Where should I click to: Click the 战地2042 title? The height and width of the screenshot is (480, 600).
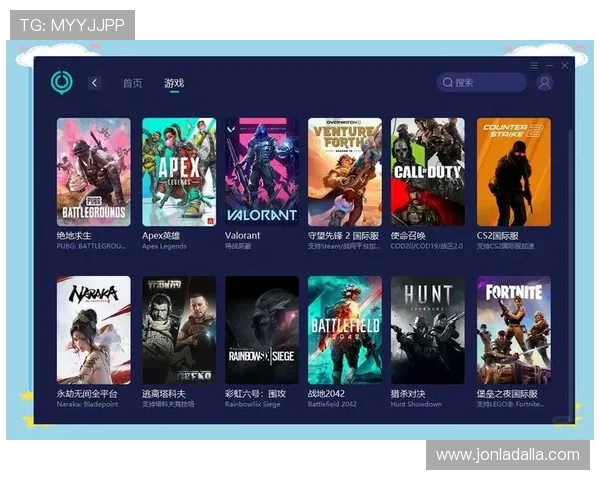point(326,393)
